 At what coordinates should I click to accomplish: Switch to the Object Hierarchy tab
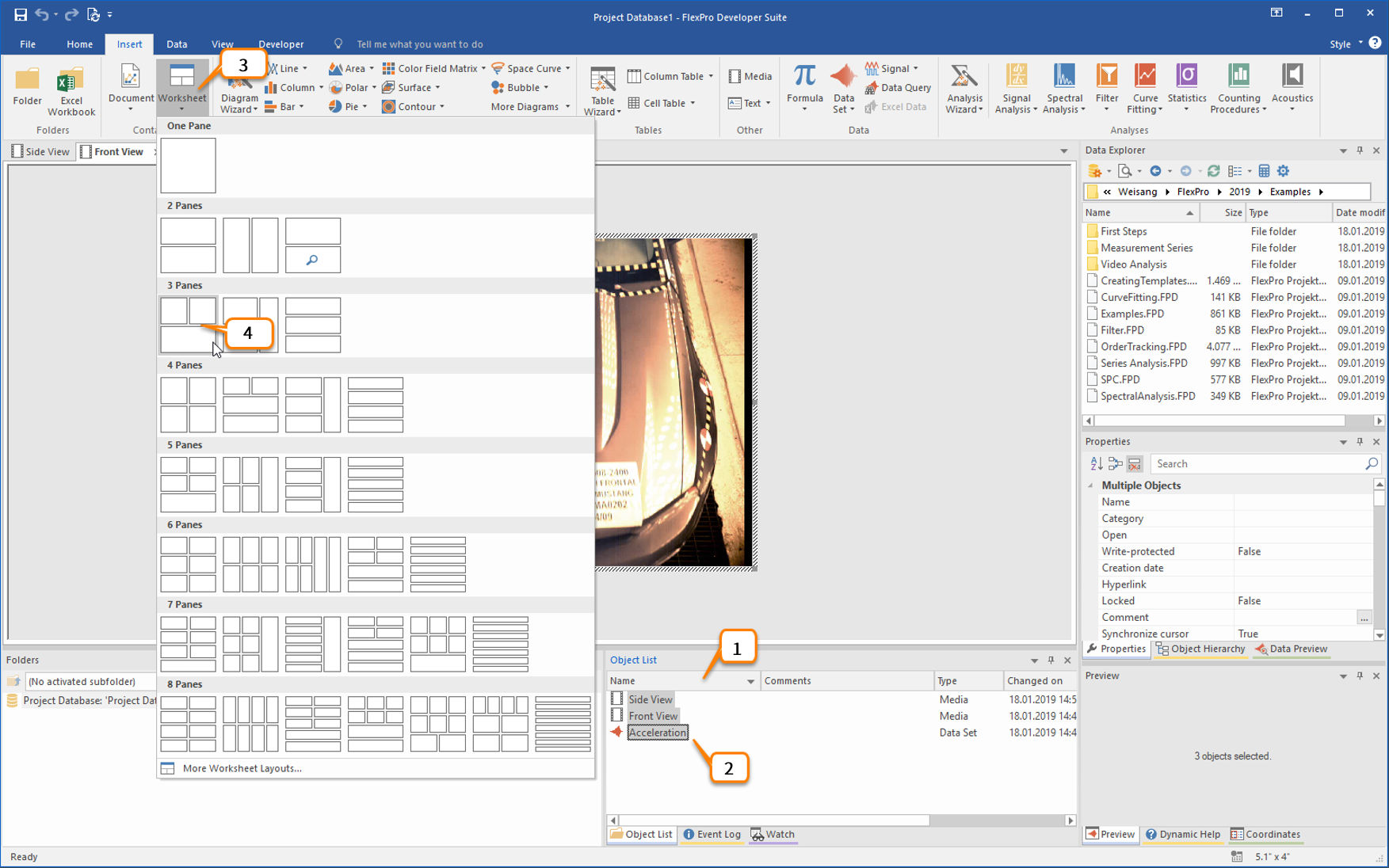(1200, 649)
